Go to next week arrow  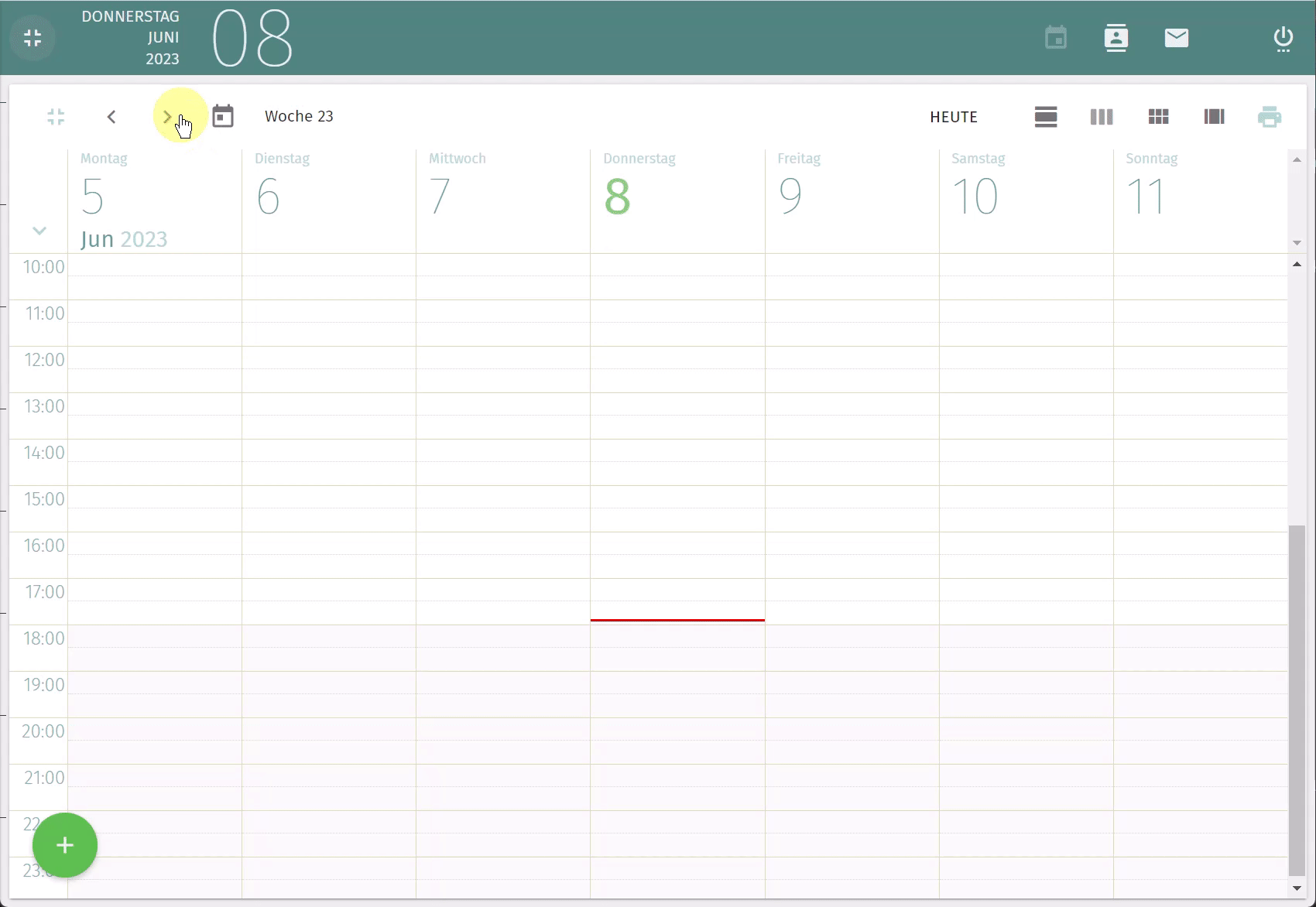point(167,117)
